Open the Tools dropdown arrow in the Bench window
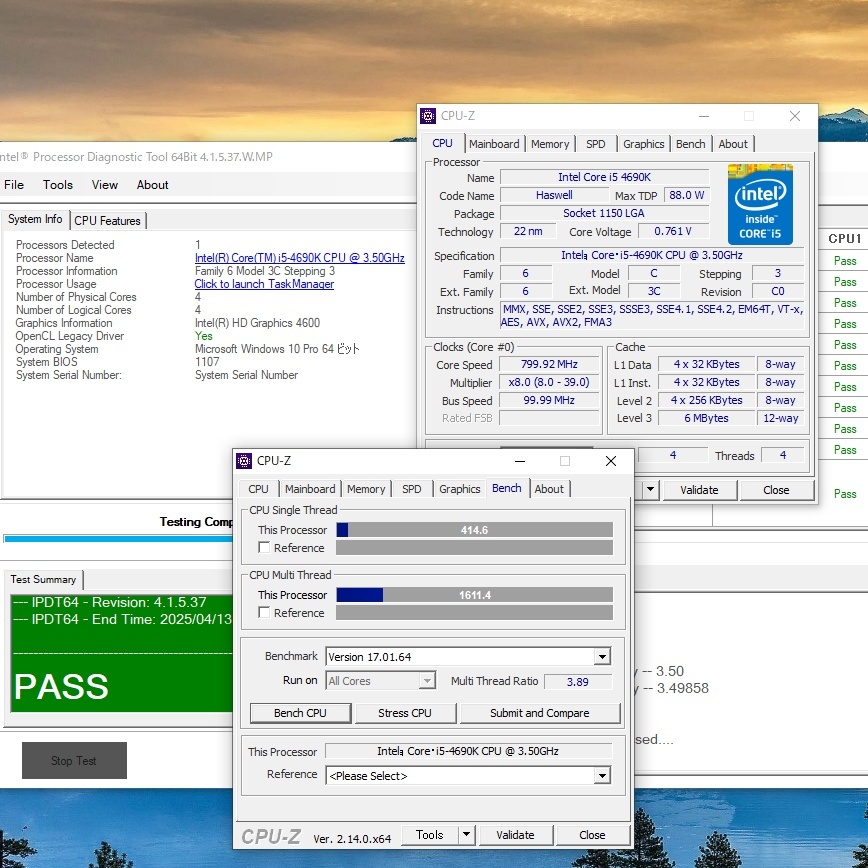The height and width of the screenshot is (868, 868). coord(466,835)
